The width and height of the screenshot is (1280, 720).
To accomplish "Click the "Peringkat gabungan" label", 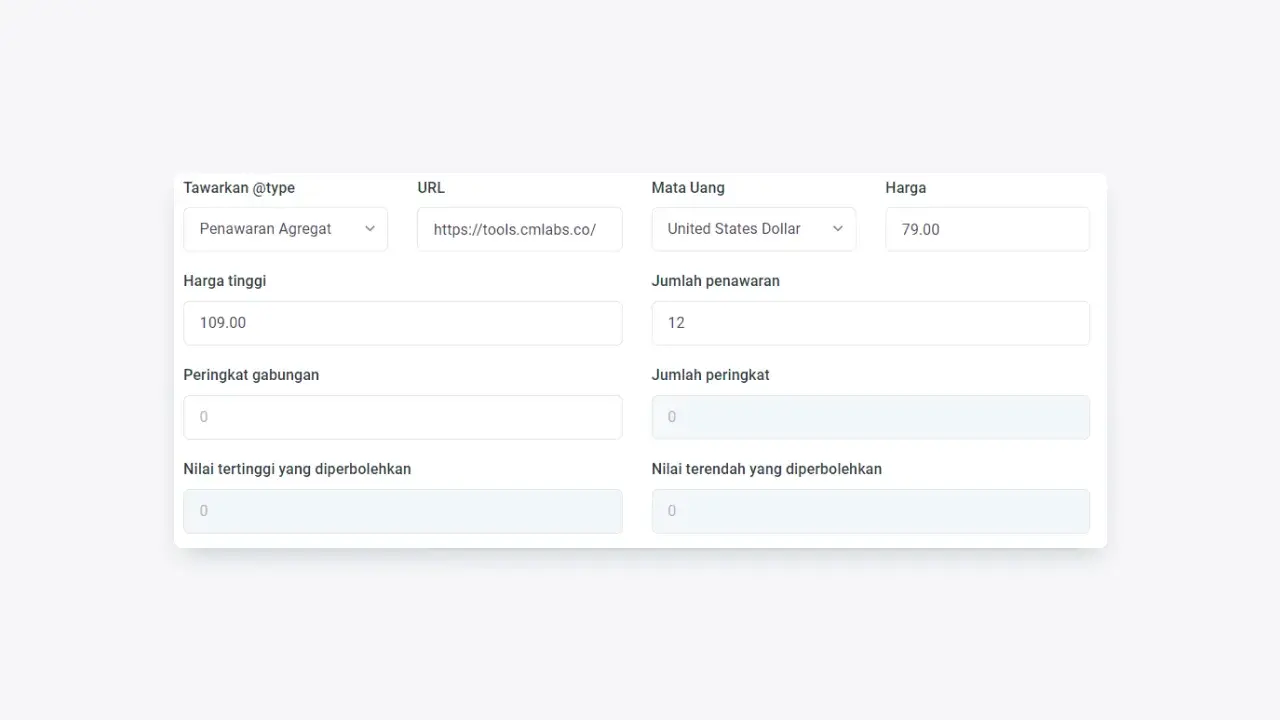I will pyautogui.click(x=251, y=375).
